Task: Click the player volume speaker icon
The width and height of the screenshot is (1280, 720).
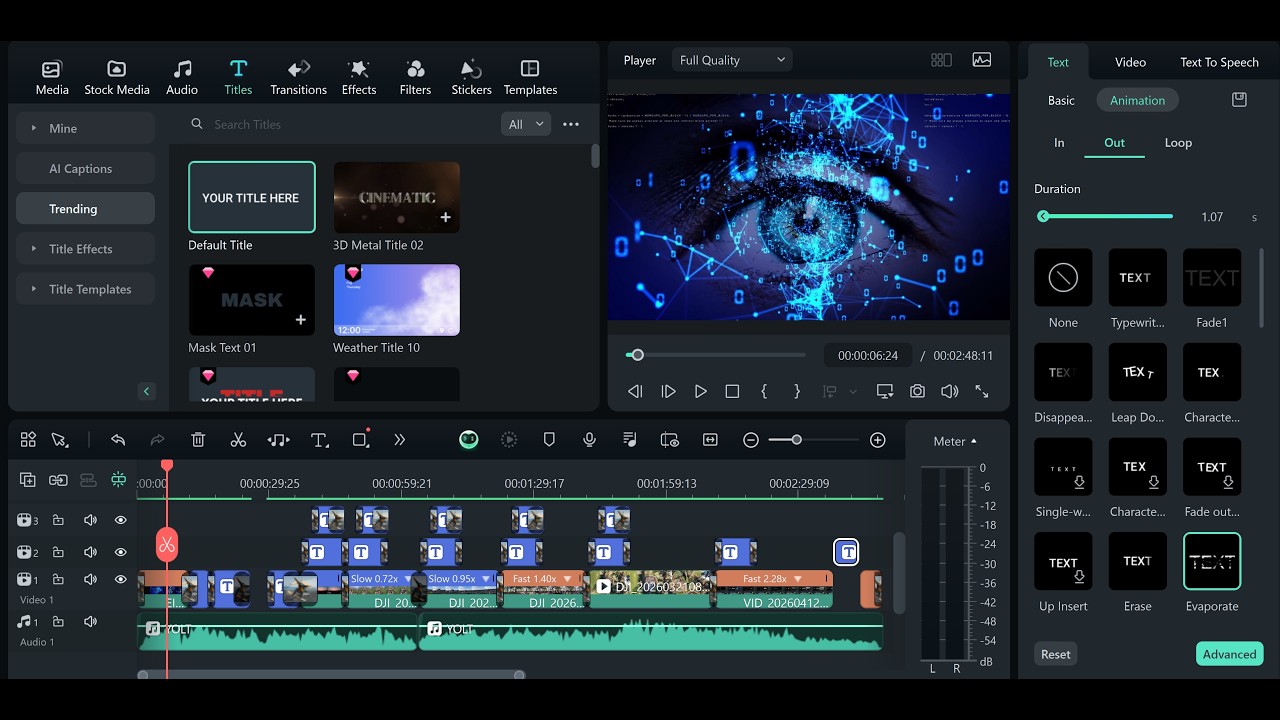Action: click(x=950, y=392)
